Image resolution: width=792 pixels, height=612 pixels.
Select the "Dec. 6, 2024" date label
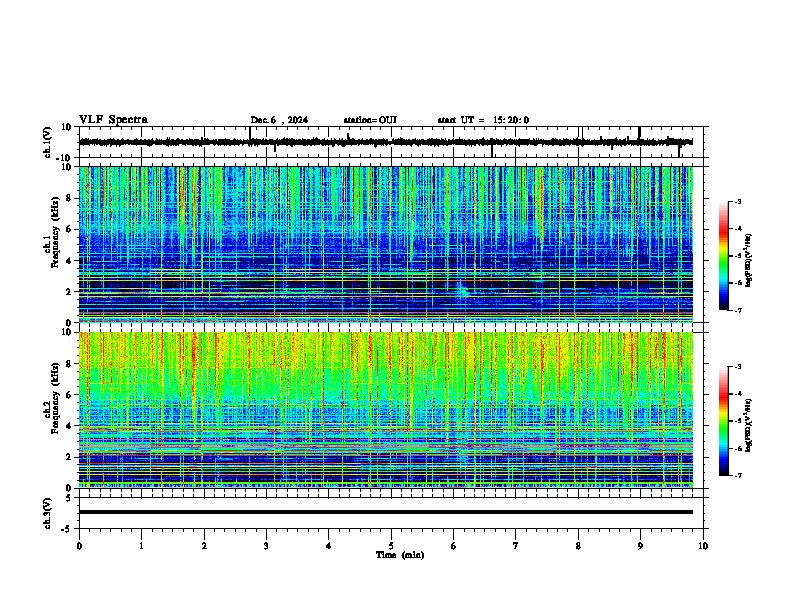(279, 120)
